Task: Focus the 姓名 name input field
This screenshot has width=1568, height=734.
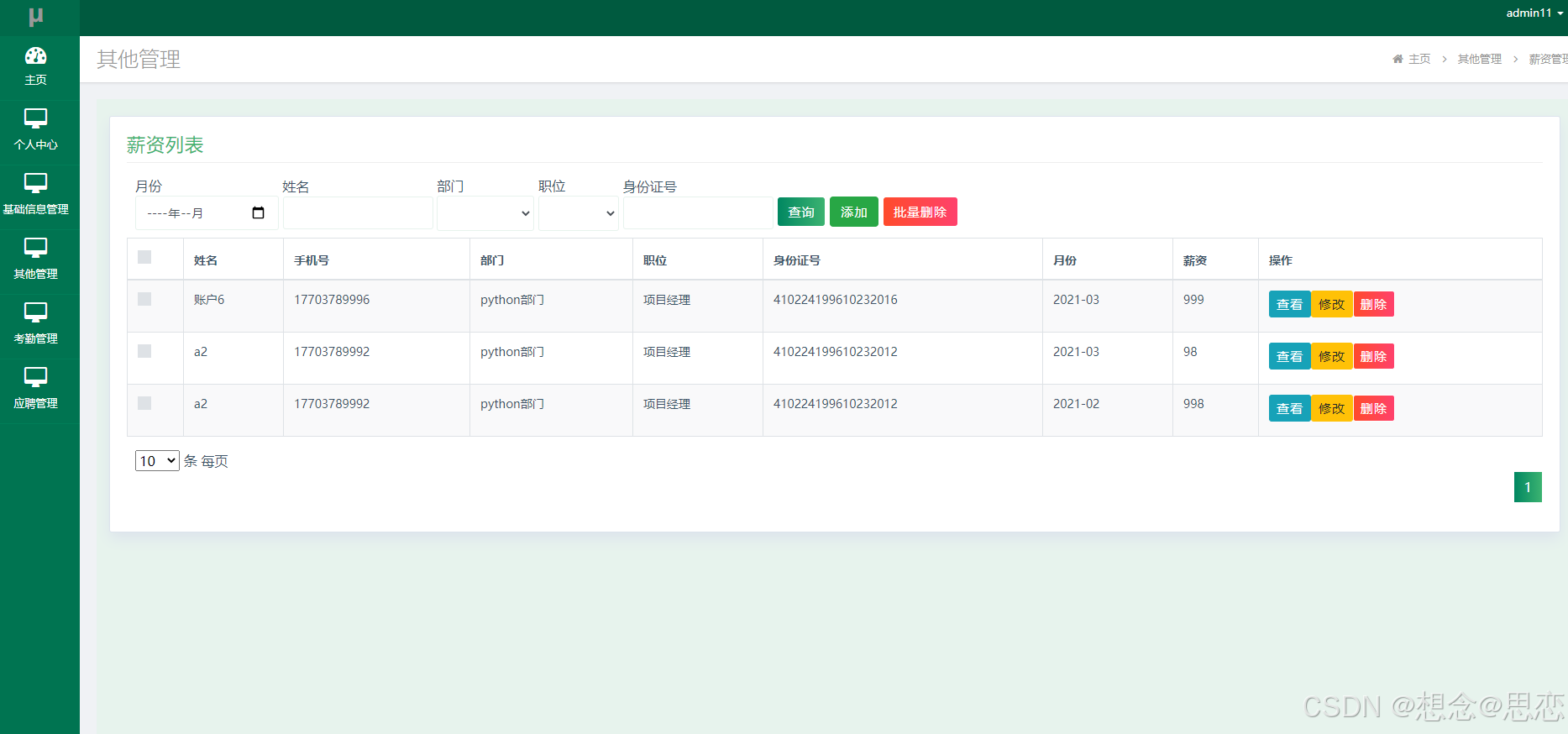Action: click(358, 213)
